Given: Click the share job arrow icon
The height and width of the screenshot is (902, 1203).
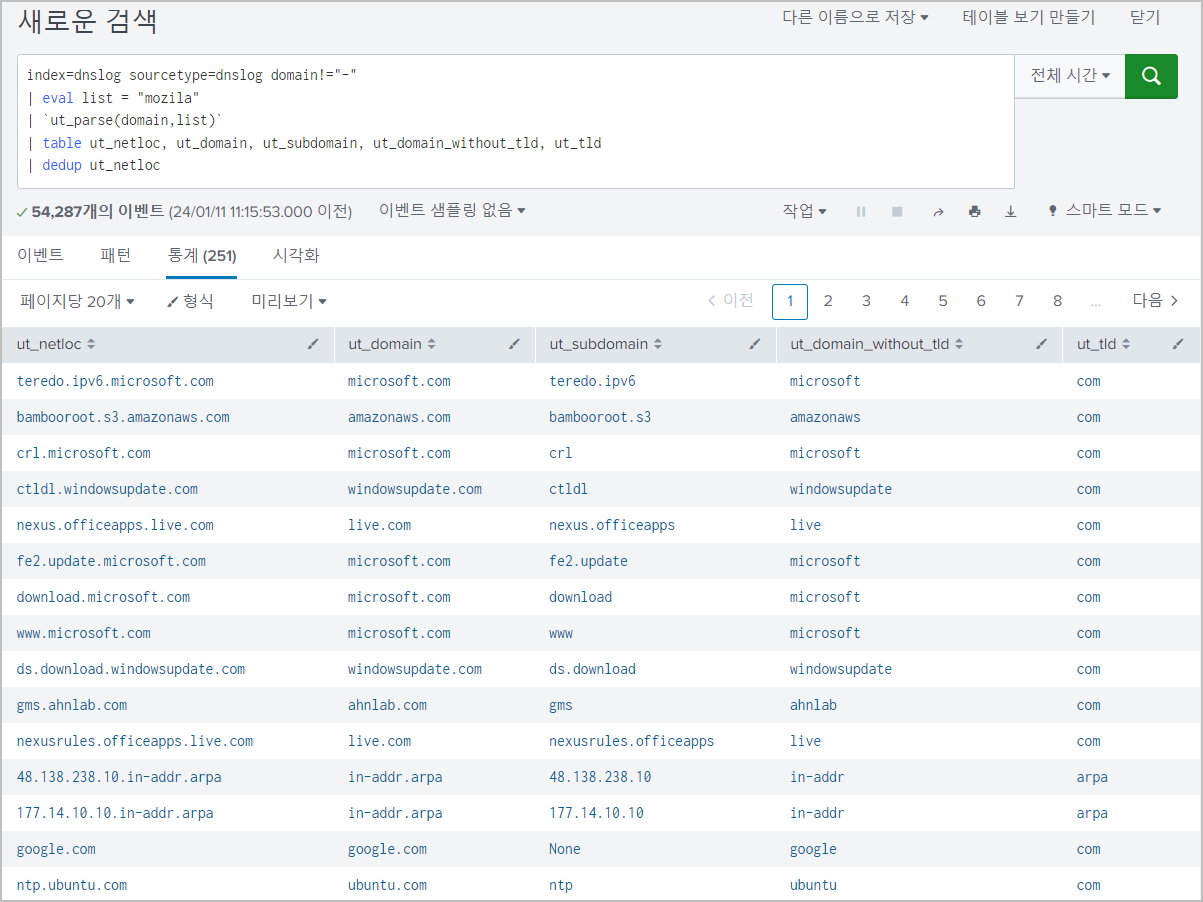Looking at the screenshot, I should coord(938,212).
